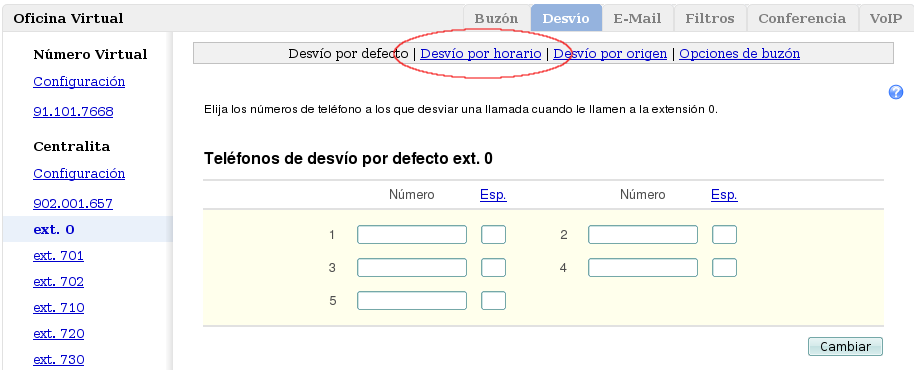Select virtual number 91.101.7668
The image size is (914, 370).
73,112
